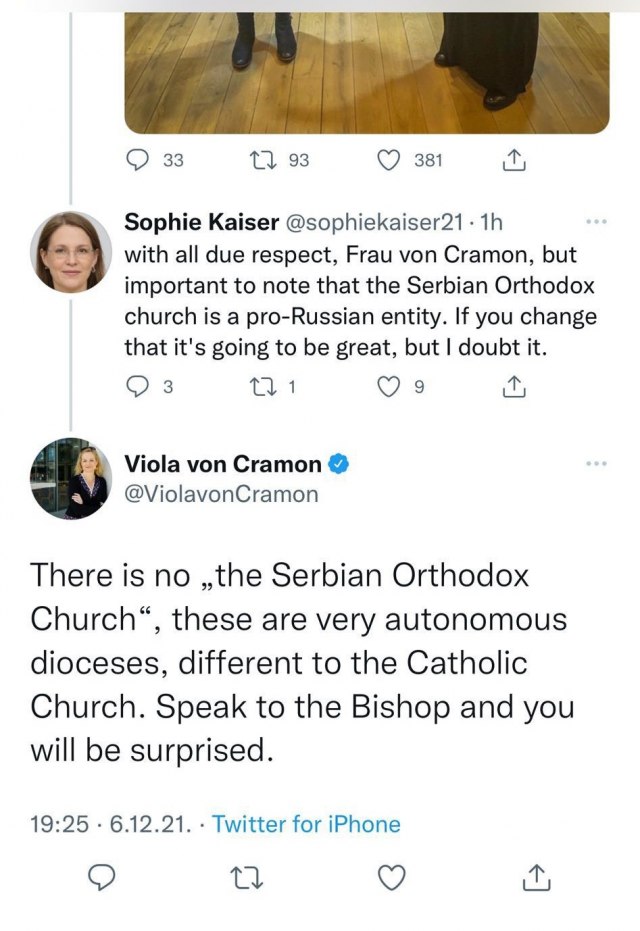The width and height of the screenshot is (640, 931).
Task: Retweet Viola von Cramon's main tweet
Action: [x=246, y=877]
